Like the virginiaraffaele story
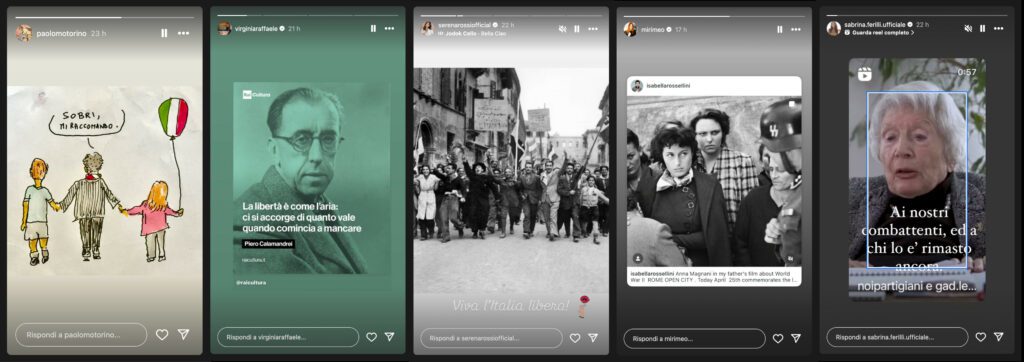 pyautogui.click(x=371, y=337)
